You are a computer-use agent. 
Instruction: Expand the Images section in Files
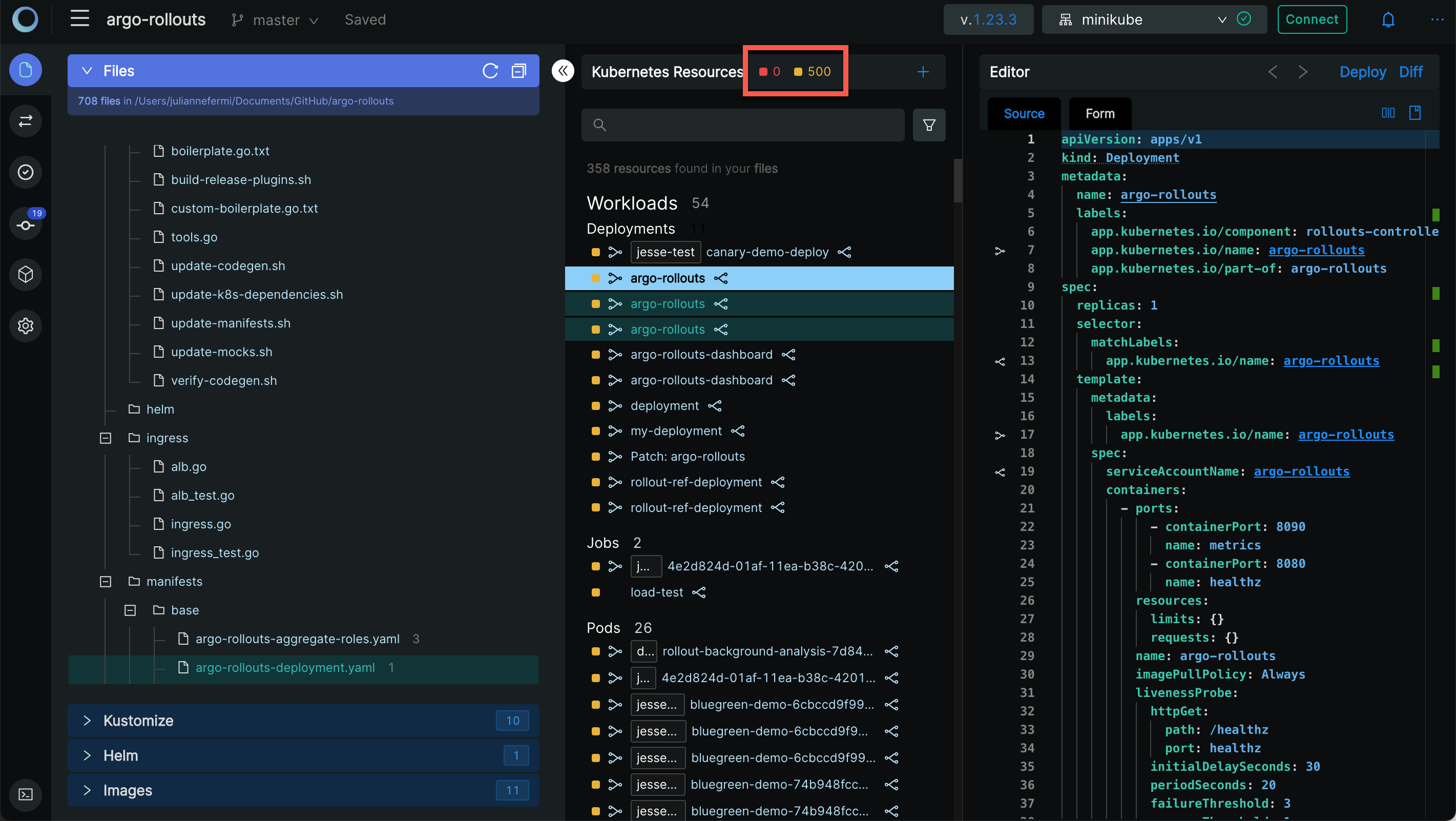point(87,790)
